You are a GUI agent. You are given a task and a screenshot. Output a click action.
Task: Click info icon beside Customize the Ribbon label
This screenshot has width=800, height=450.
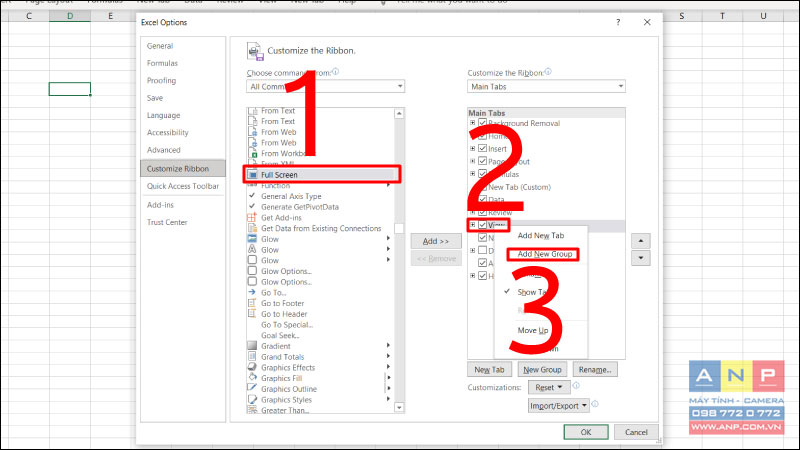[x=547, y=72]
